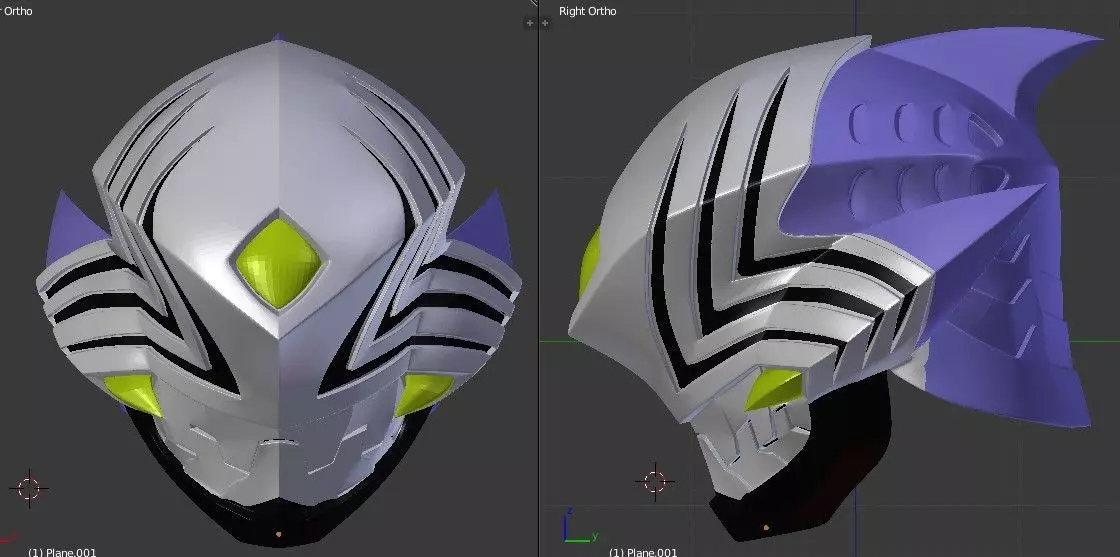Screen dimensions: 1120x557
Task: Click the Plane.001 object label in Right Ortho viewport
Action: pos(643,552)
